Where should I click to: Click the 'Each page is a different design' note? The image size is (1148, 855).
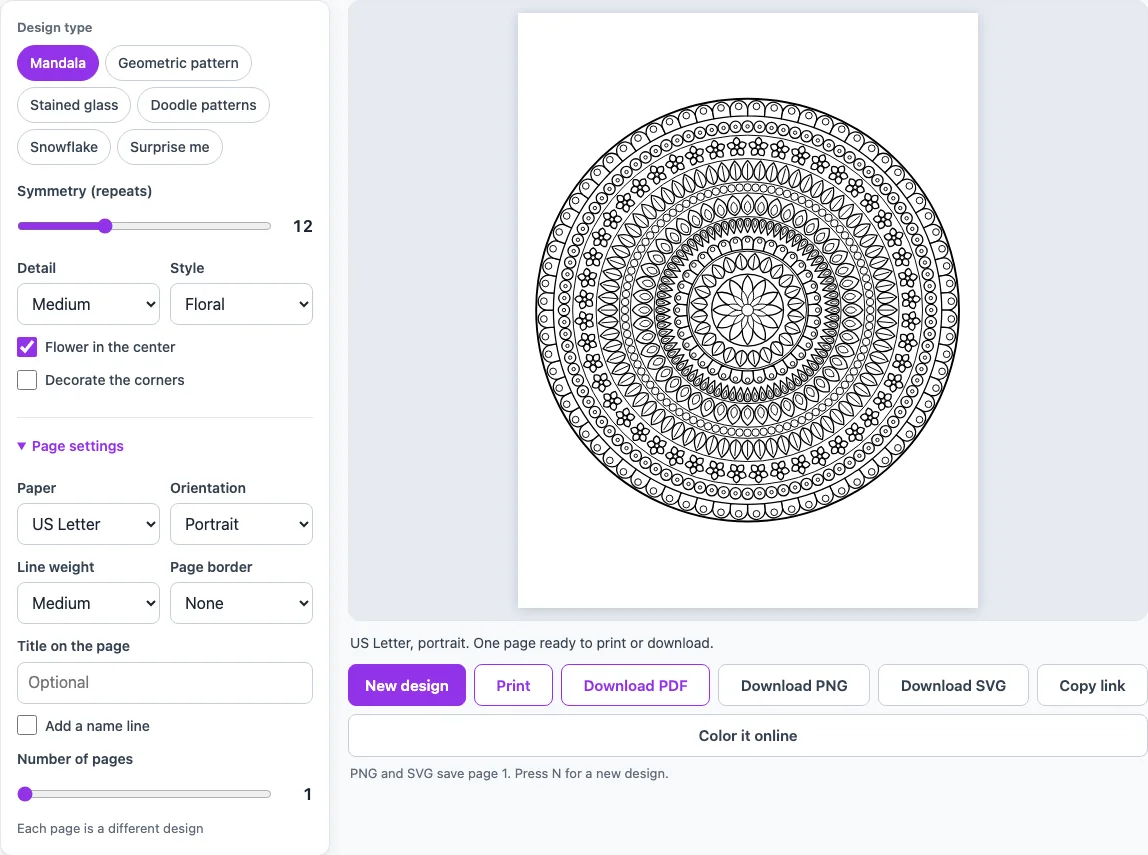coord(111,829)
